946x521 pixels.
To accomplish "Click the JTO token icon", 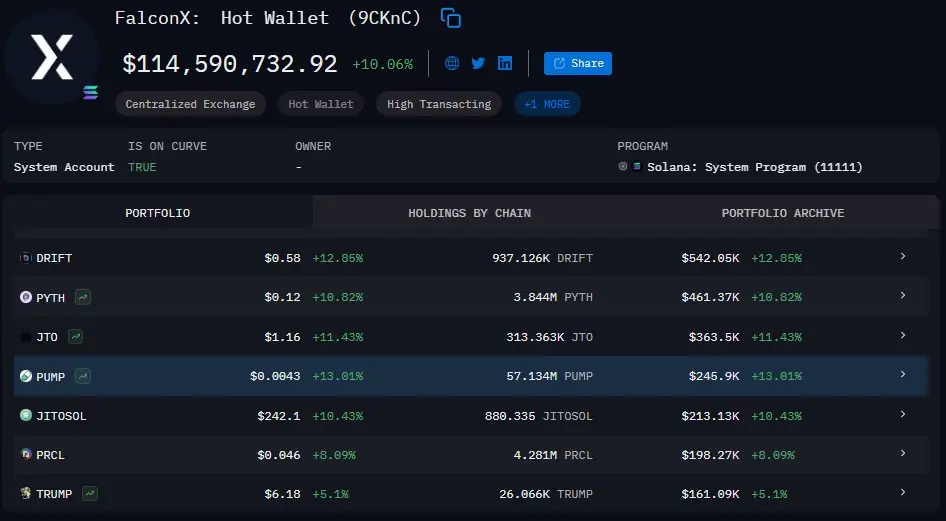I will (x=26, y=337).
